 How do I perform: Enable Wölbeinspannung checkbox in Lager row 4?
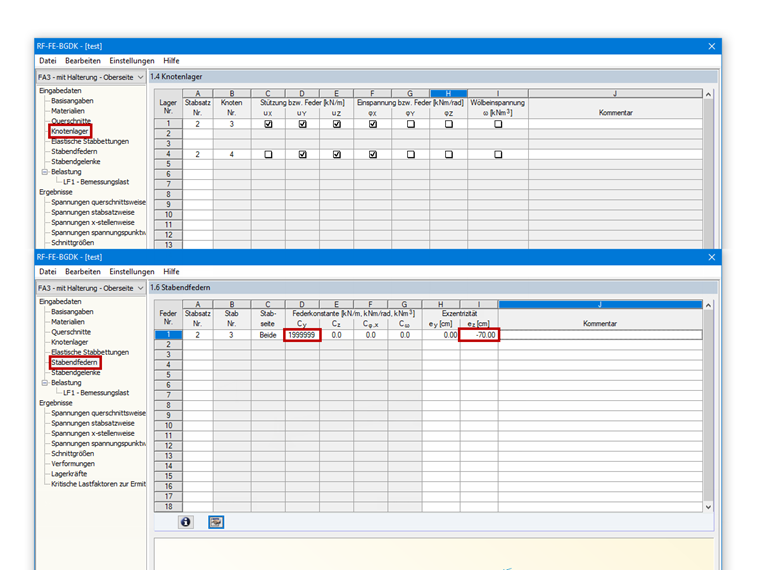tap(498, 155)
